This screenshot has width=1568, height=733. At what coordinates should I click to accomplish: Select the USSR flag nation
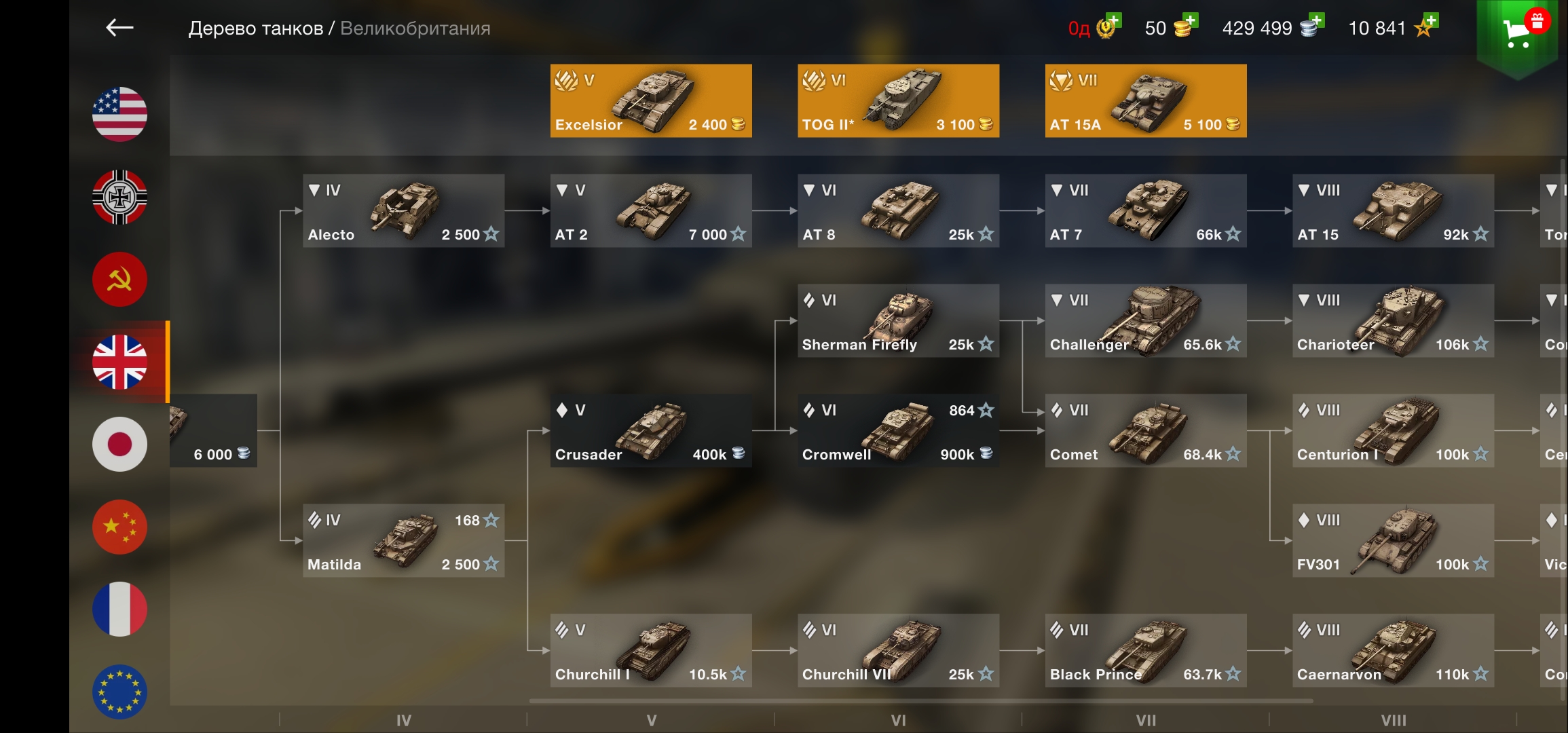tap(119, 279)
